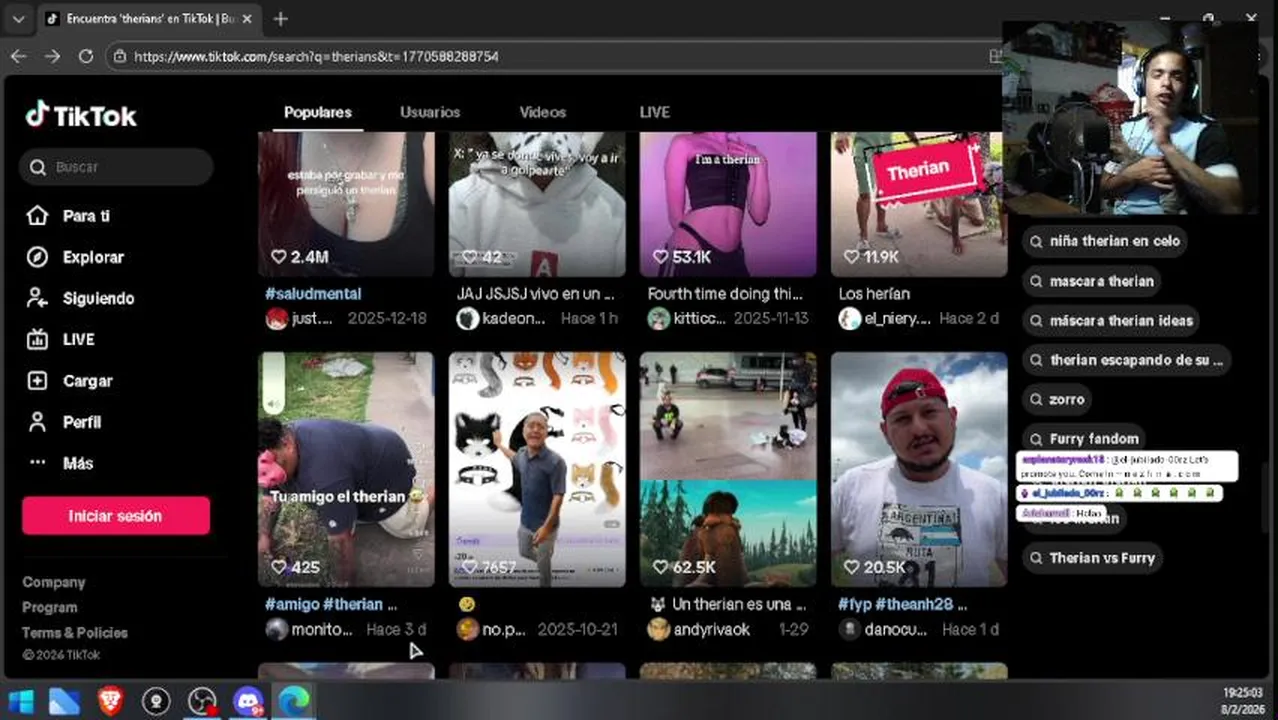
Task: Click the browser back arrow
Action: tap(18, 57)
